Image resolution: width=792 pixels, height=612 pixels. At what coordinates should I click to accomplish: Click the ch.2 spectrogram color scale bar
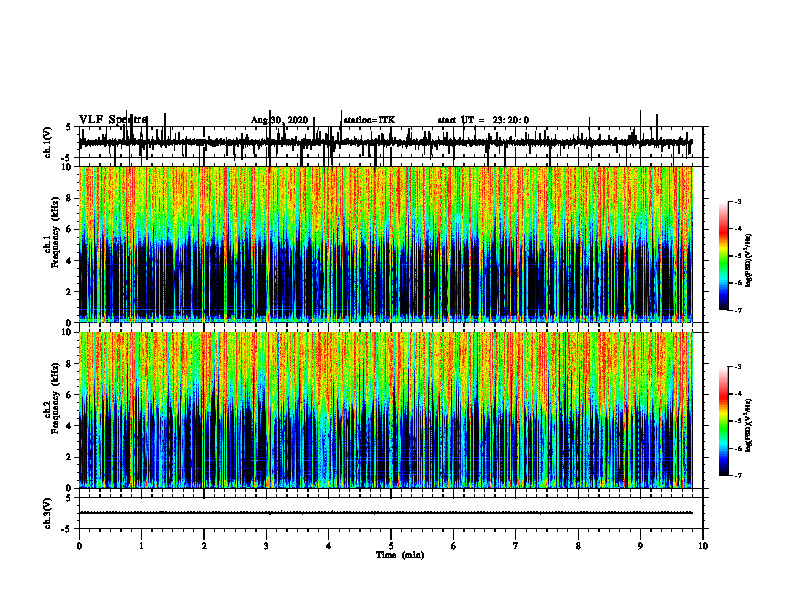[x=724, y=421]
